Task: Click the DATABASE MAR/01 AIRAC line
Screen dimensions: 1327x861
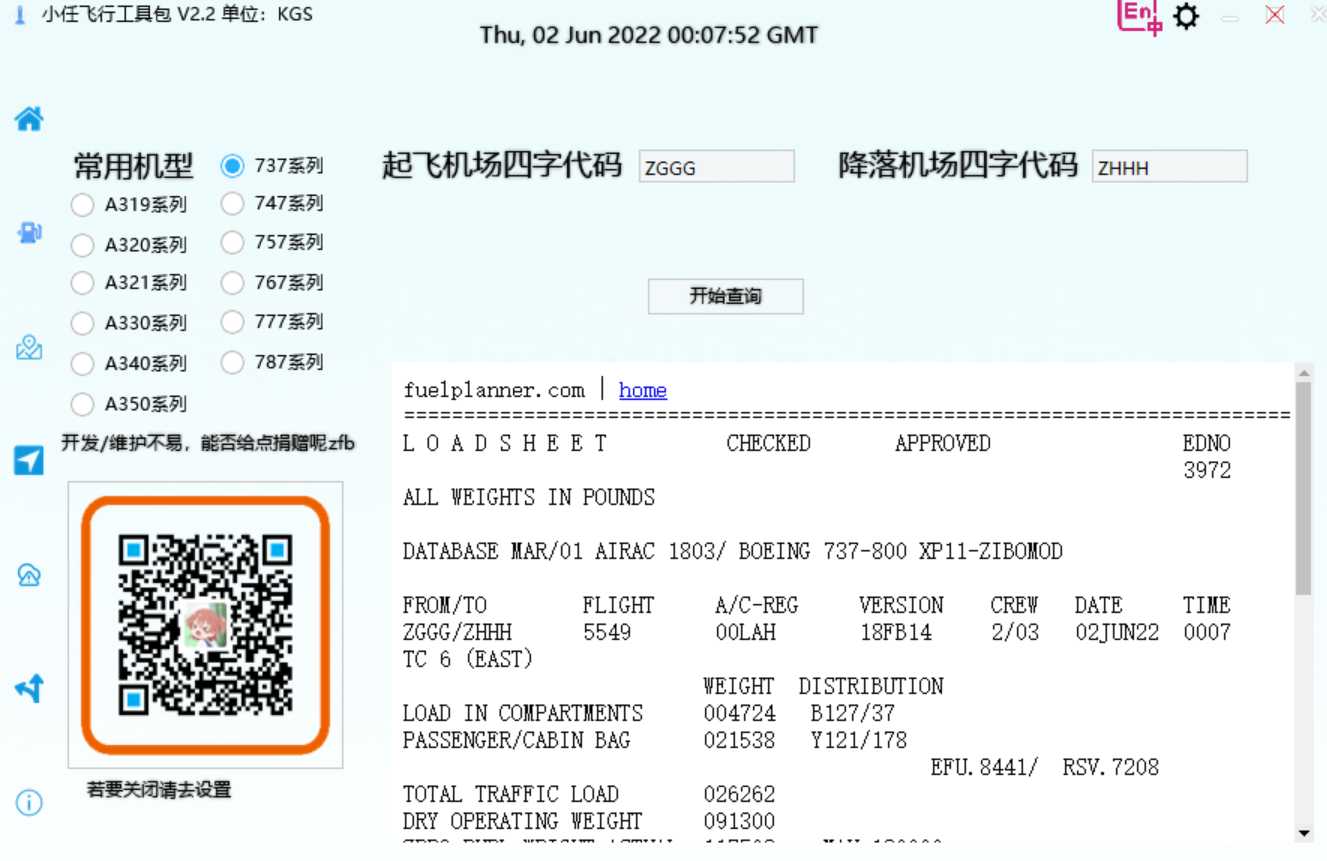Action: (x=733, y=552)
